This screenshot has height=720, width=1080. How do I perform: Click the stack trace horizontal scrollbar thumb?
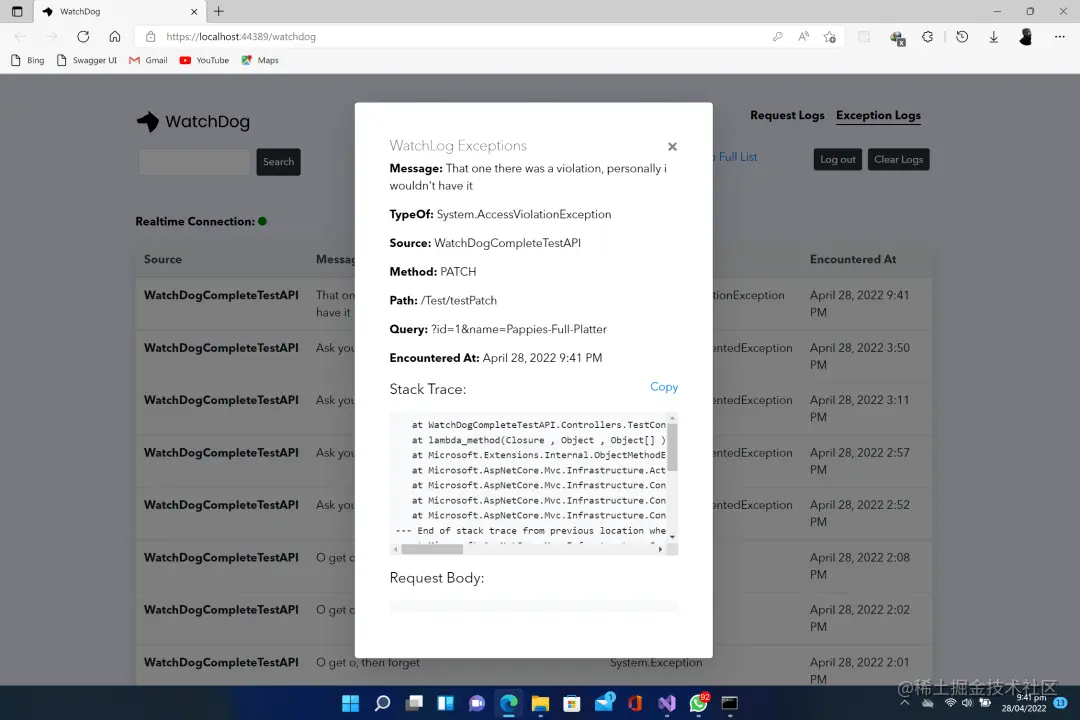tap(432, 549)
